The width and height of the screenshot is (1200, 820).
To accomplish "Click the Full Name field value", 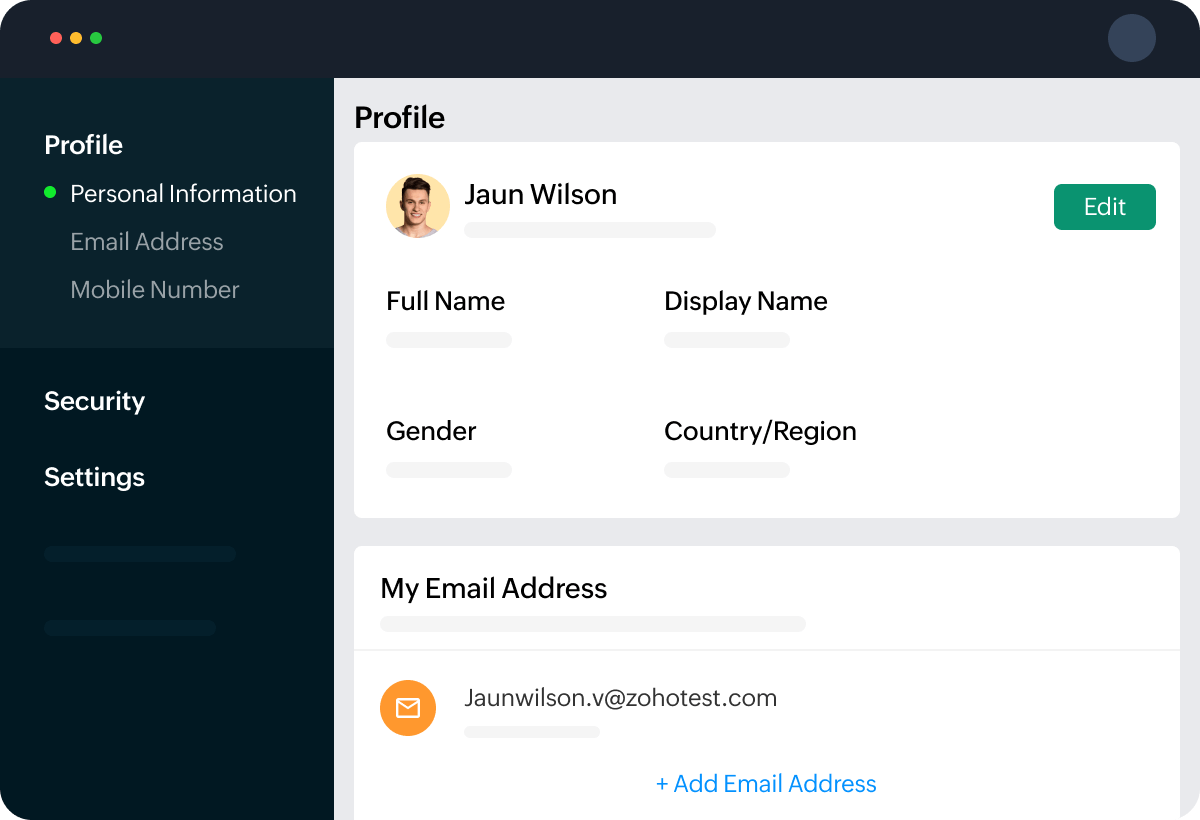I will coord(449,340).
